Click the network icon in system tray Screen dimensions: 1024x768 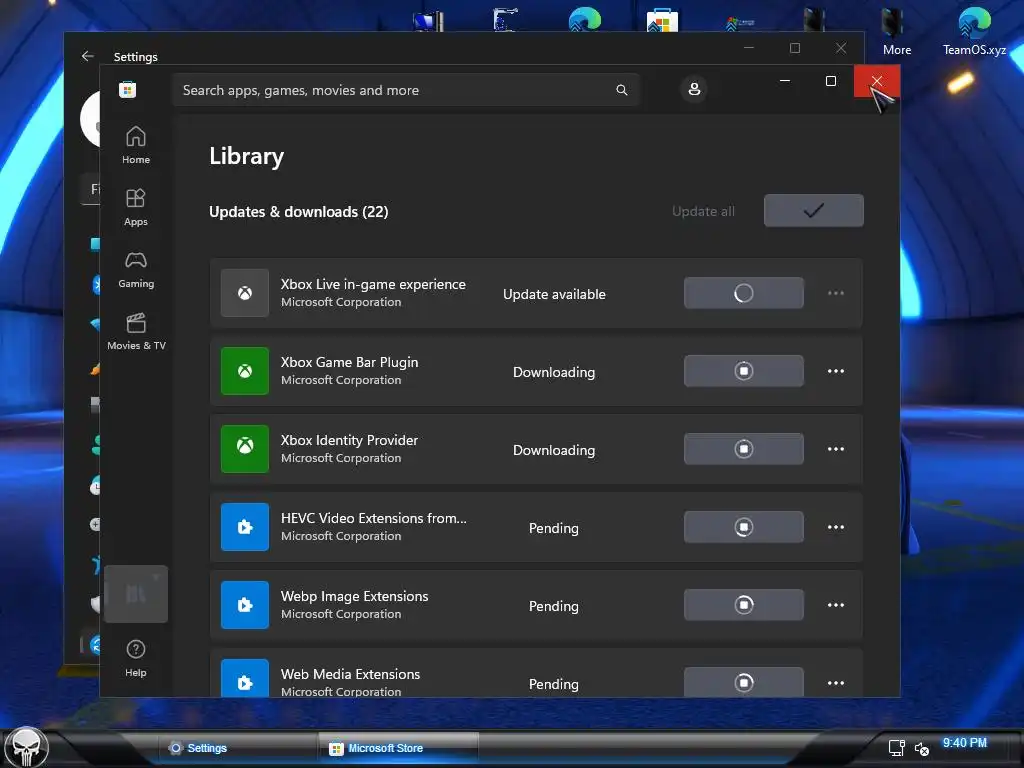pyautogui.click(x=897, y=748)
